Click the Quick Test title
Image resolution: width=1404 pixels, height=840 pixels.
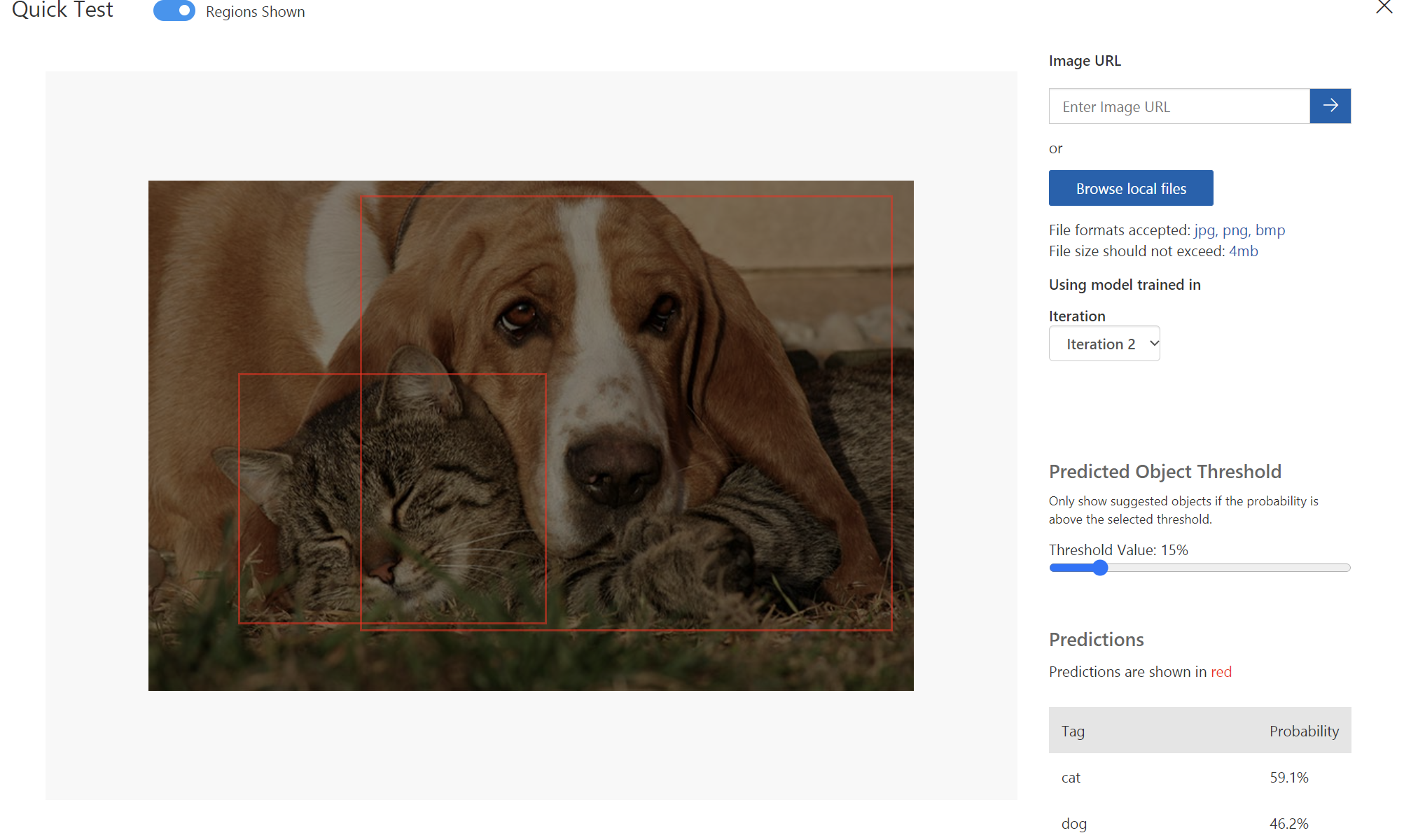[x=62, y=10]
